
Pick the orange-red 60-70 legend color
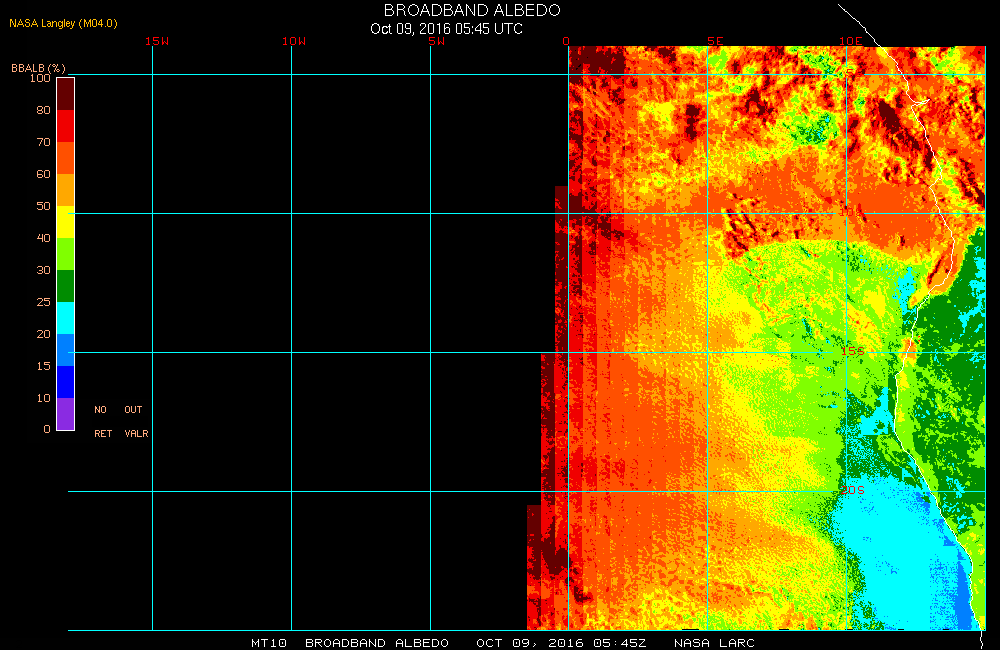coord(66,158)
